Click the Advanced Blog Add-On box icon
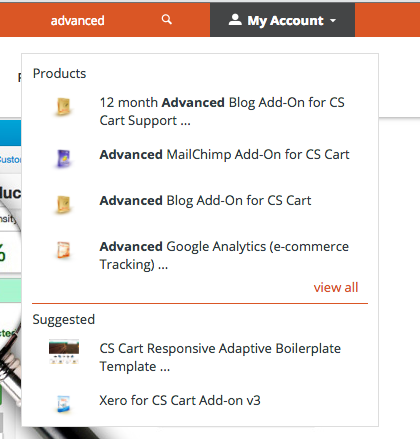 [63, 204]
